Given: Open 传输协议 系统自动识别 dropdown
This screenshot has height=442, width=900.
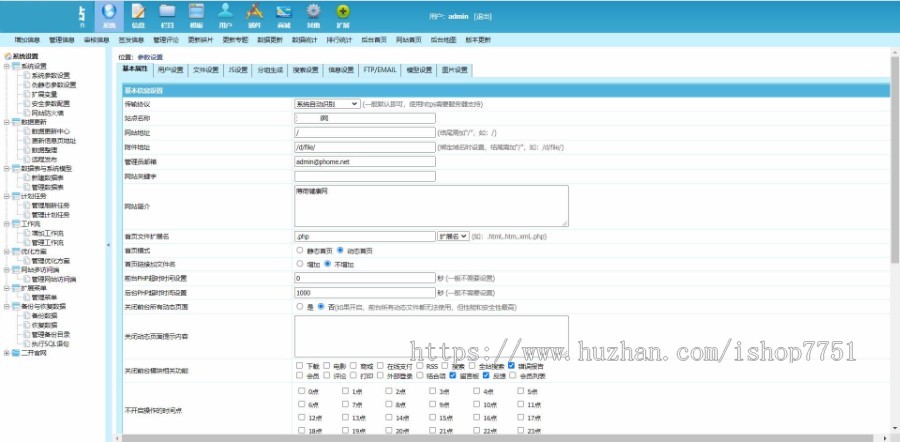Looking at the screenshot, I should click(x=327, y=104).
